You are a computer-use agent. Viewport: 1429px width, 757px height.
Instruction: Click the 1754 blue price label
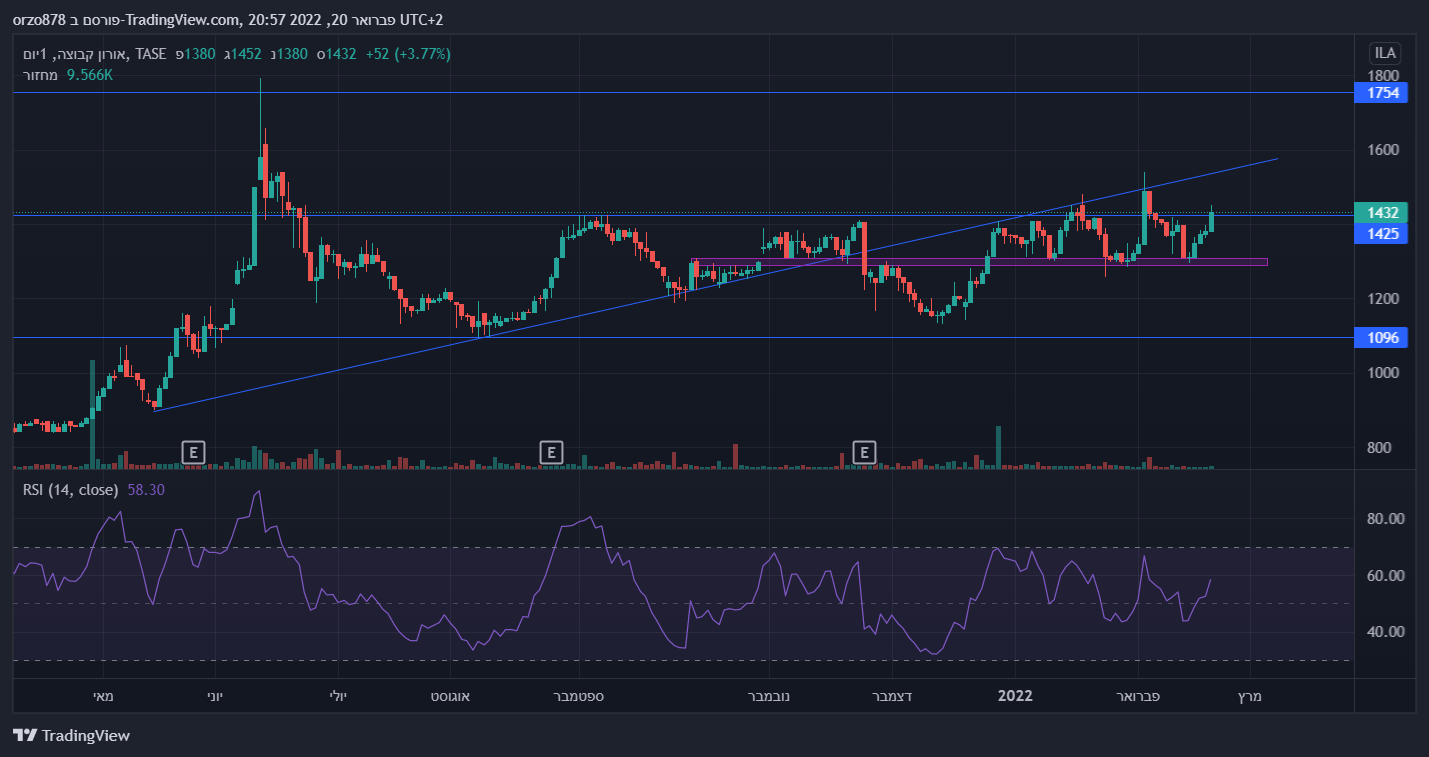pyautogui.click(x=1381, y=93)
